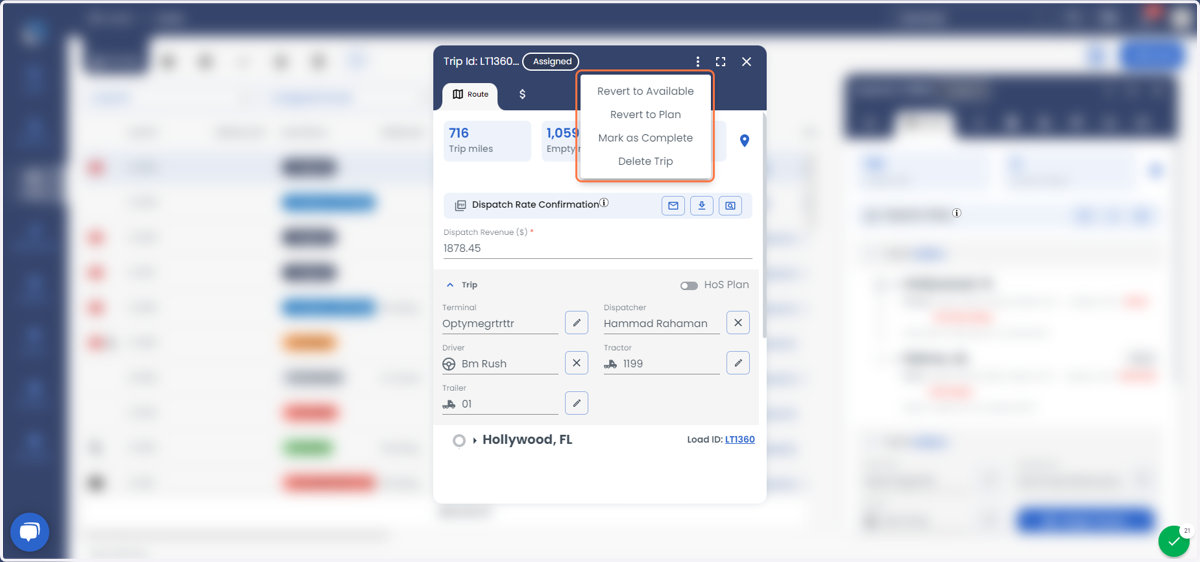
Task: Click the tractor truck icon
Action: 610,364
